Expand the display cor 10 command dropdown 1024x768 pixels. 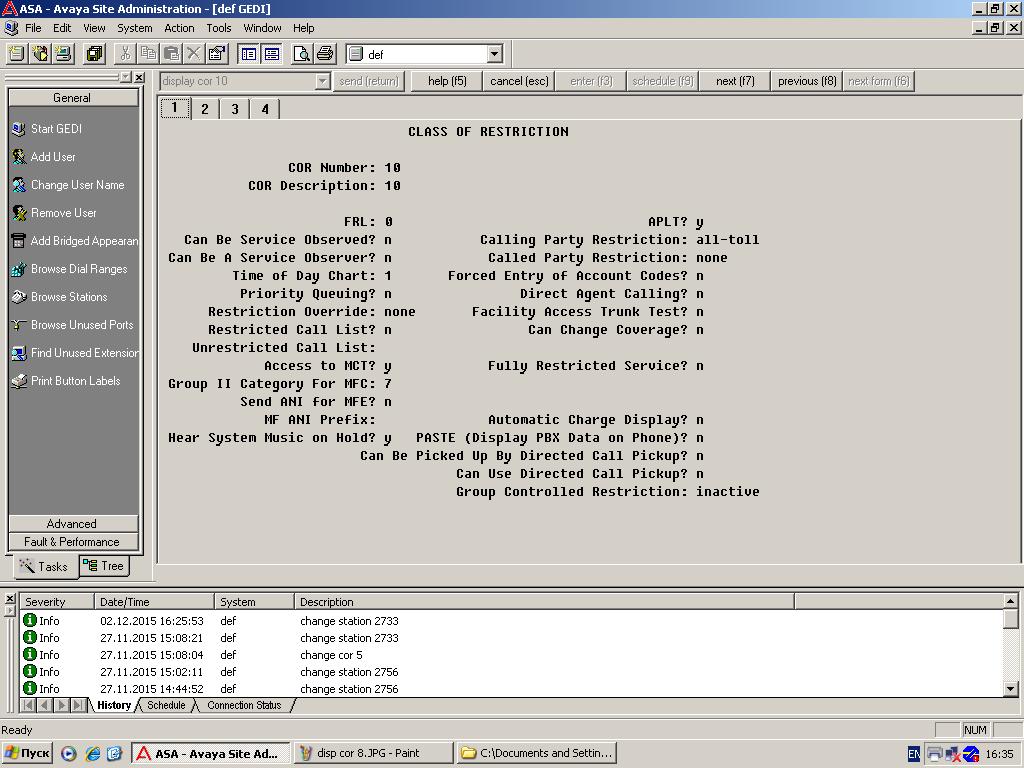[323, 82]
